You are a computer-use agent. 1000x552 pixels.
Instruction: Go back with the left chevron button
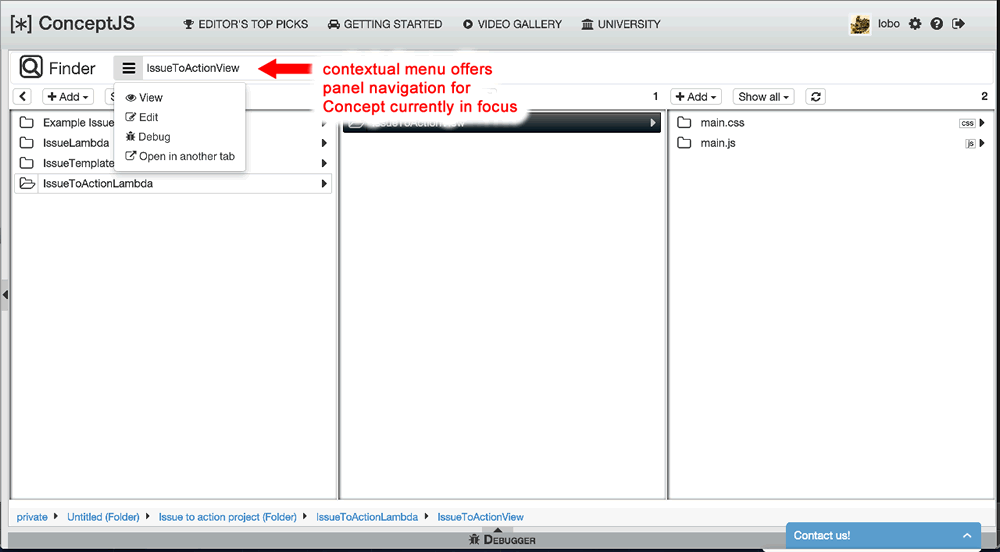[22, 97]
